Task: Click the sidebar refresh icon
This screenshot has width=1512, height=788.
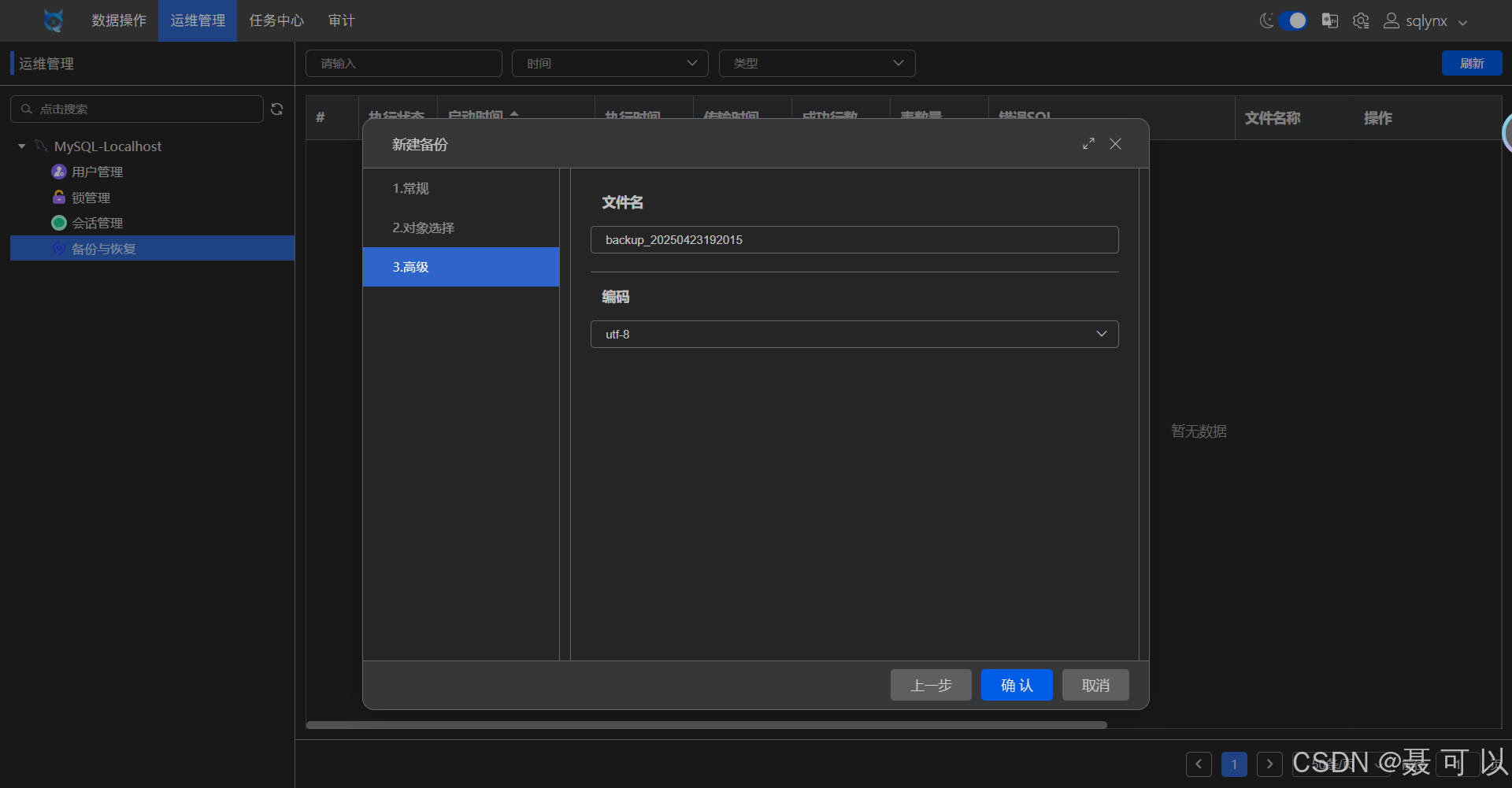Action: (277, 109)
